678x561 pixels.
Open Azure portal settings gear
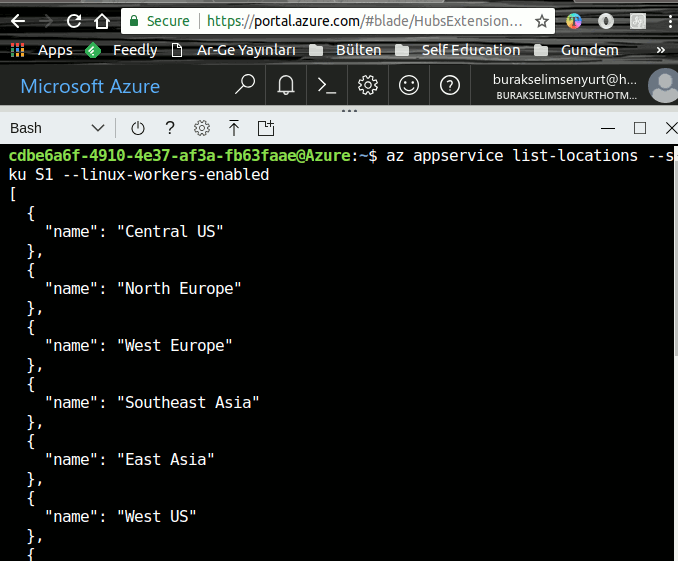(368, 86)
